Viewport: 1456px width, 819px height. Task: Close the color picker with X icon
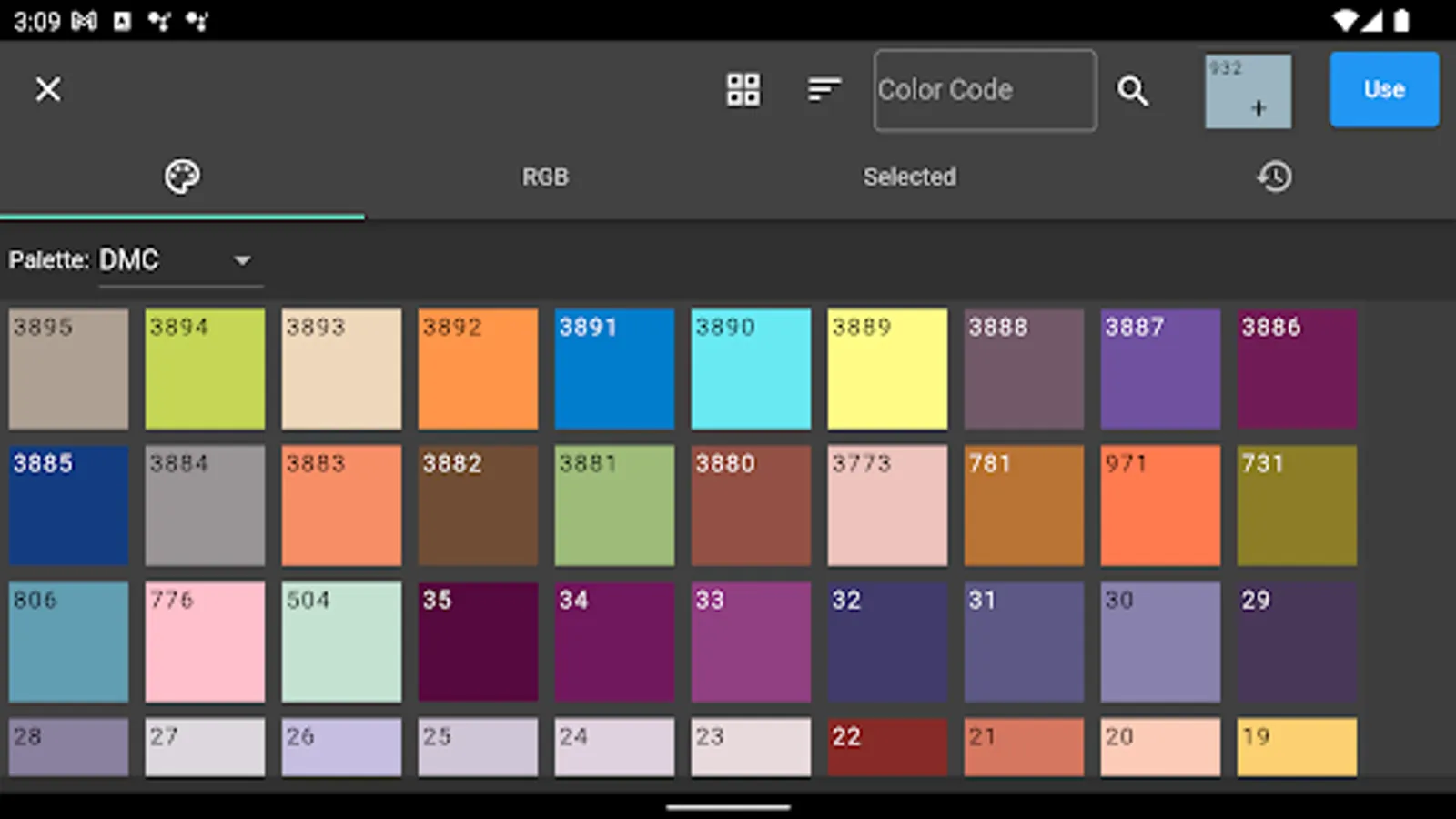(48, 89)
